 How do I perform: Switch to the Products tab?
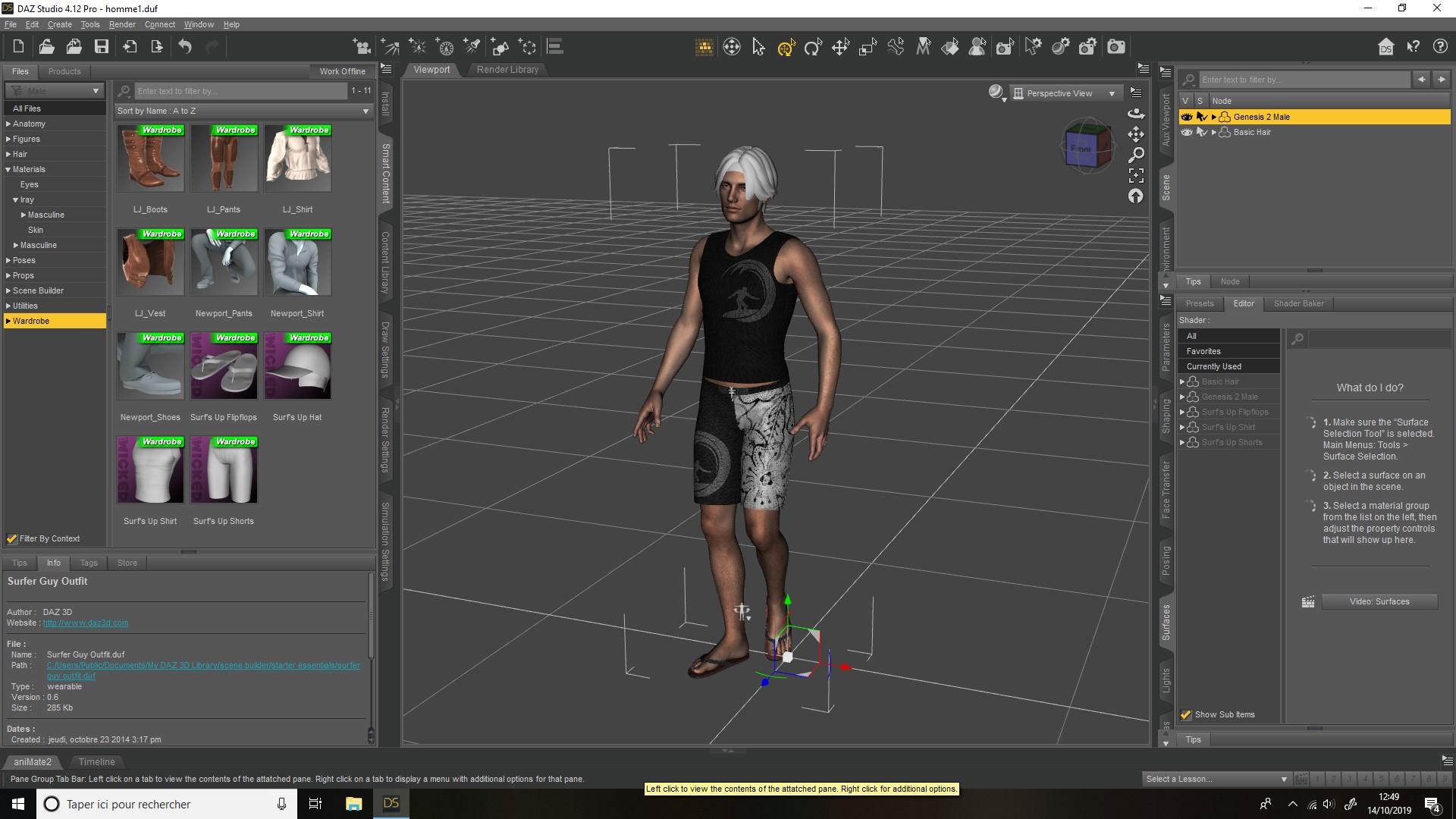[64, 71]
